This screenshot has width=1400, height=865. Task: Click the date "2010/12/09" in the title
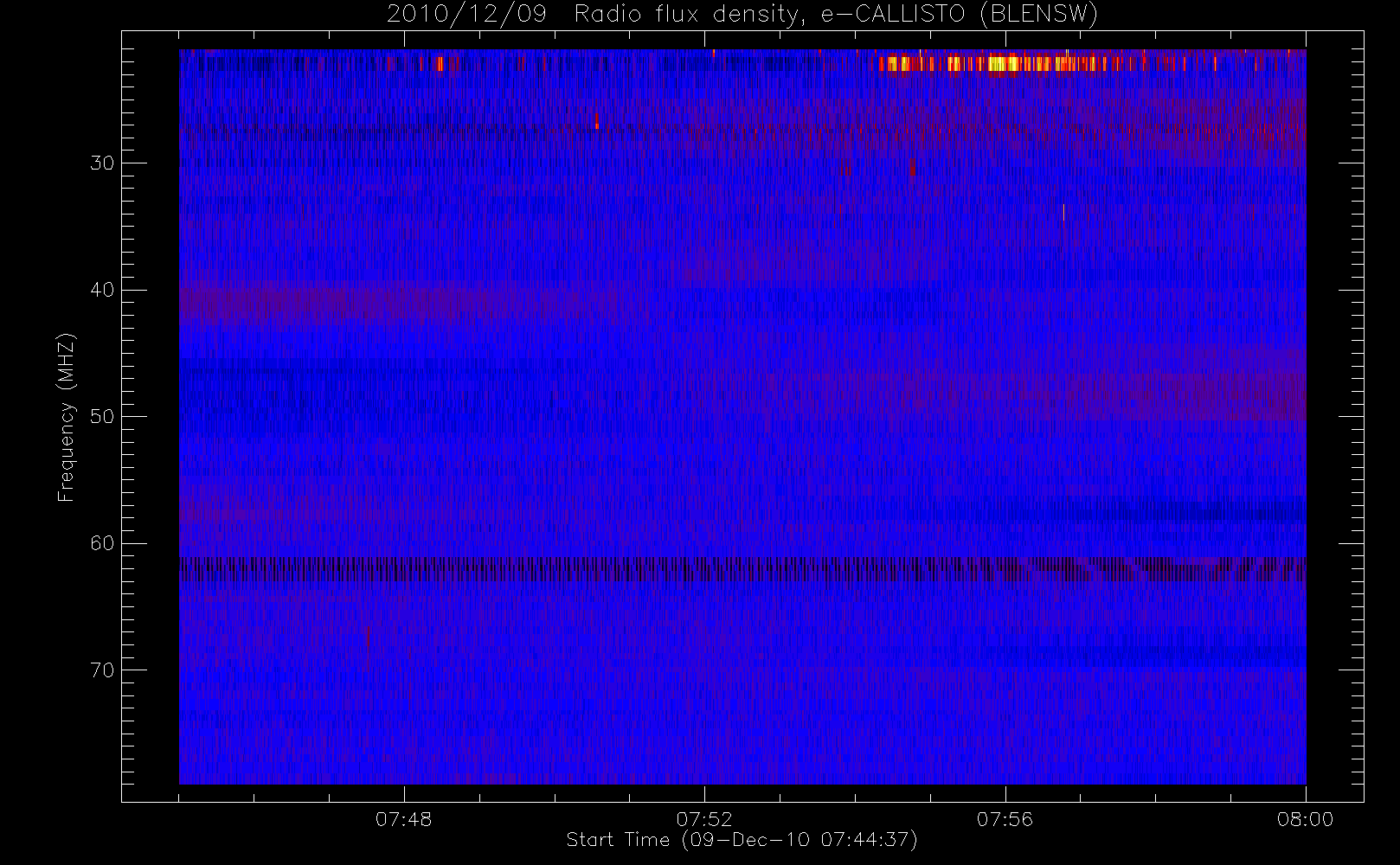click(x=466, y=15)
